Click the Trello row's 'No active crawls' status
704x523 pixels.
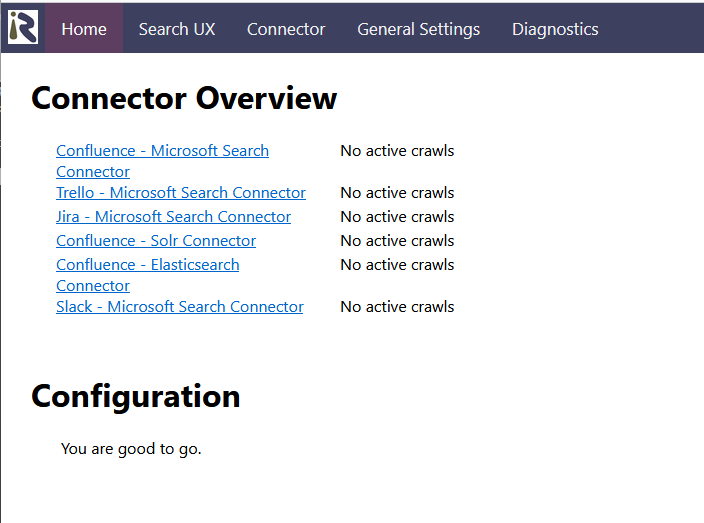point(397,193)
